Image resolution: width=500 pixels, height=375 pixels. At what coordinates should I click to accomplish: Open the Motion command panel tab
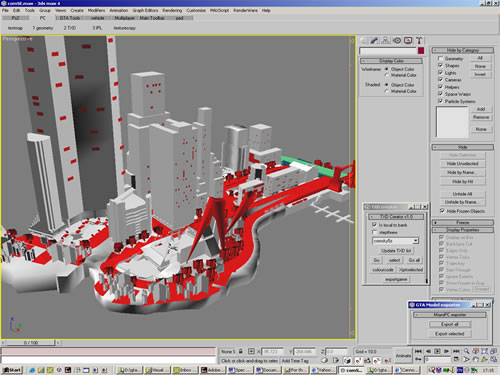pyautogui.click(x=397, y=41)
